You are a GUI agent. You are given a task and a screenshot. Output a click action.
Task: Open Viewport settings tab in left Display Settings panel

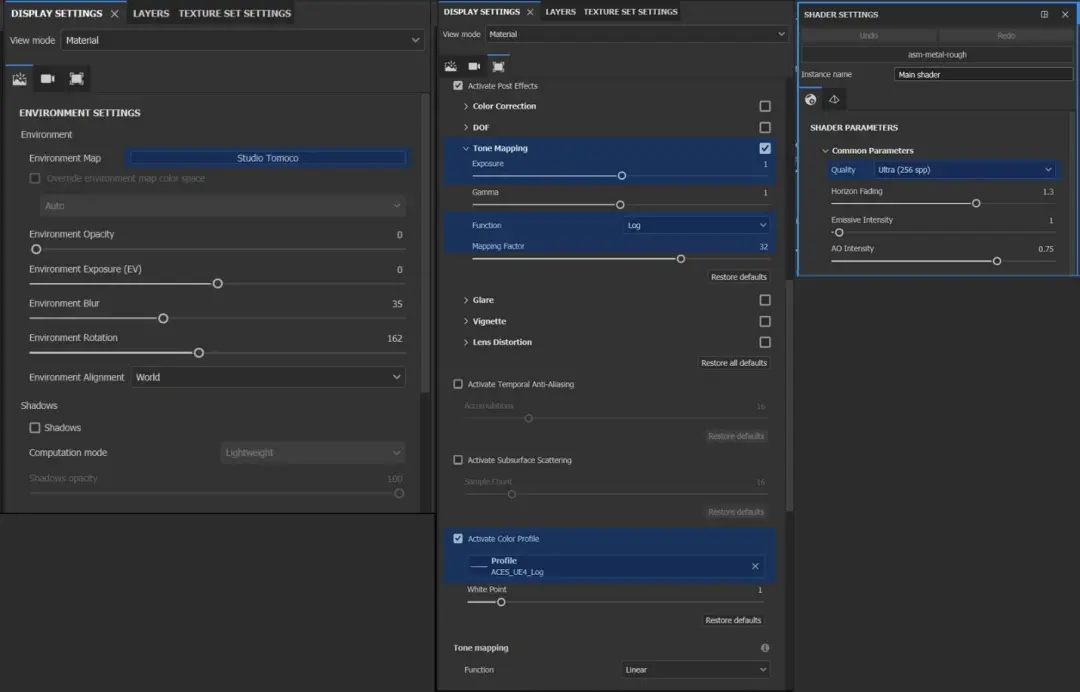coord(76,79)
